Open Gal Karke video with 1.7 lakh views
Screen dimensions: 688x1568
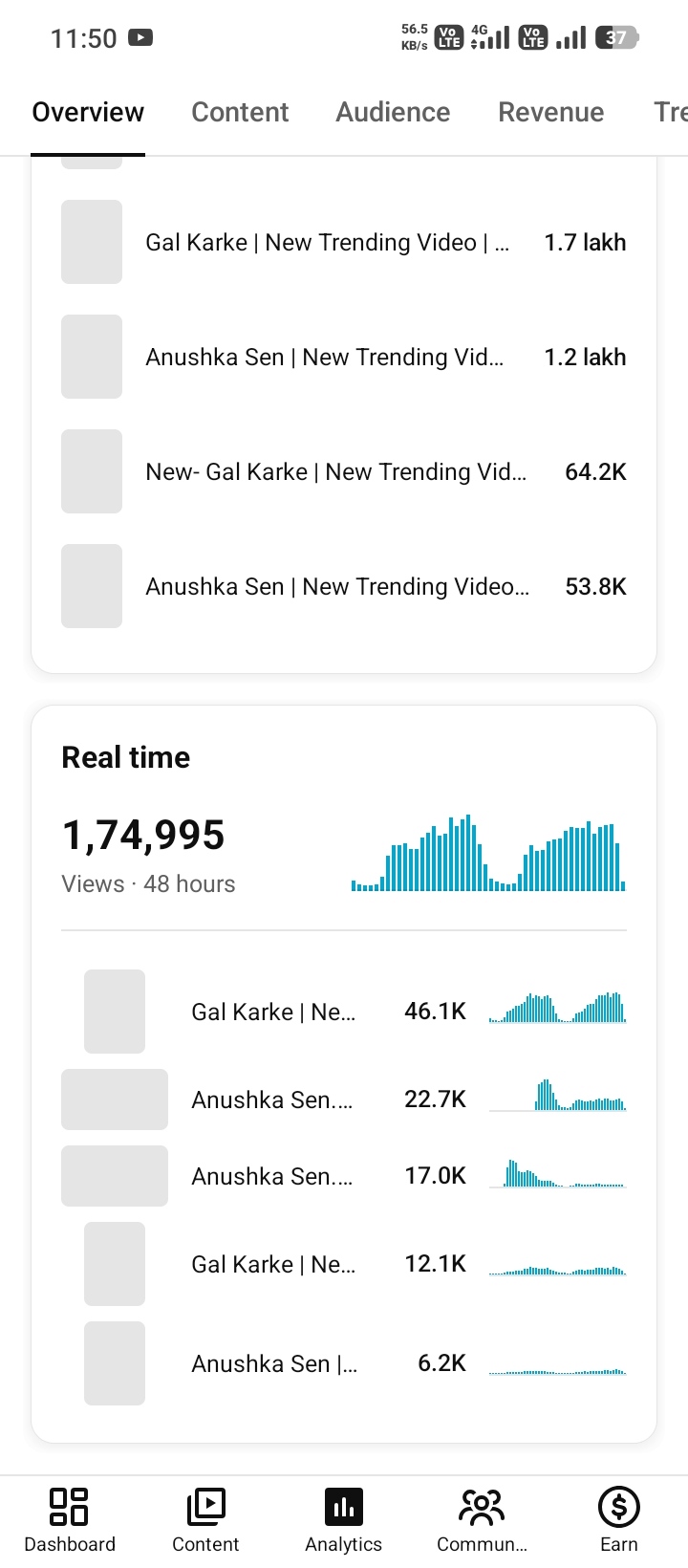click(x=344, y=242)
